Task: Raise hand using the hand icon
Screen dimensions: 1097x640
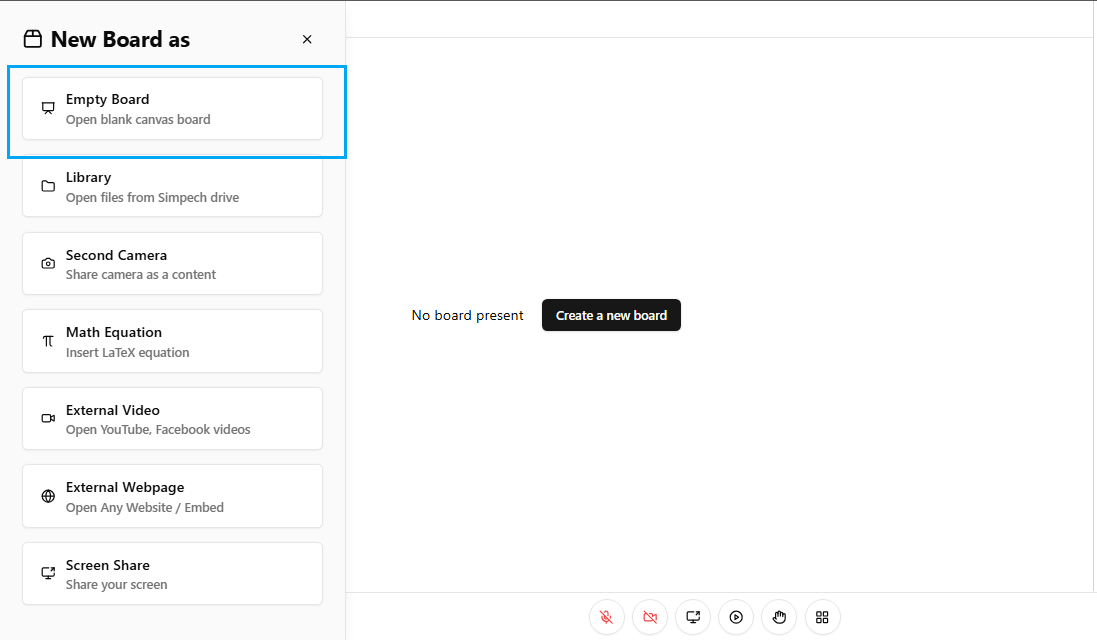Action: (779, 617)
